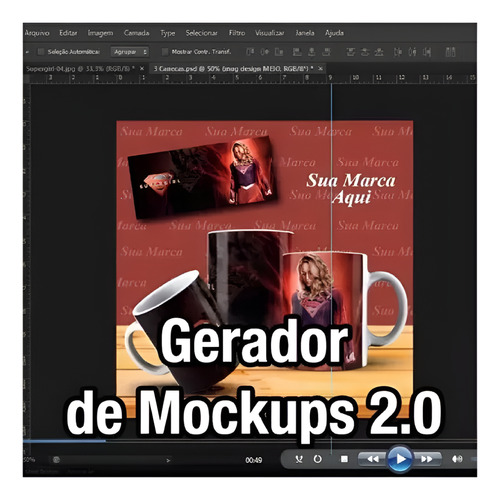Click the distribute top edges icon

[350, 52]
